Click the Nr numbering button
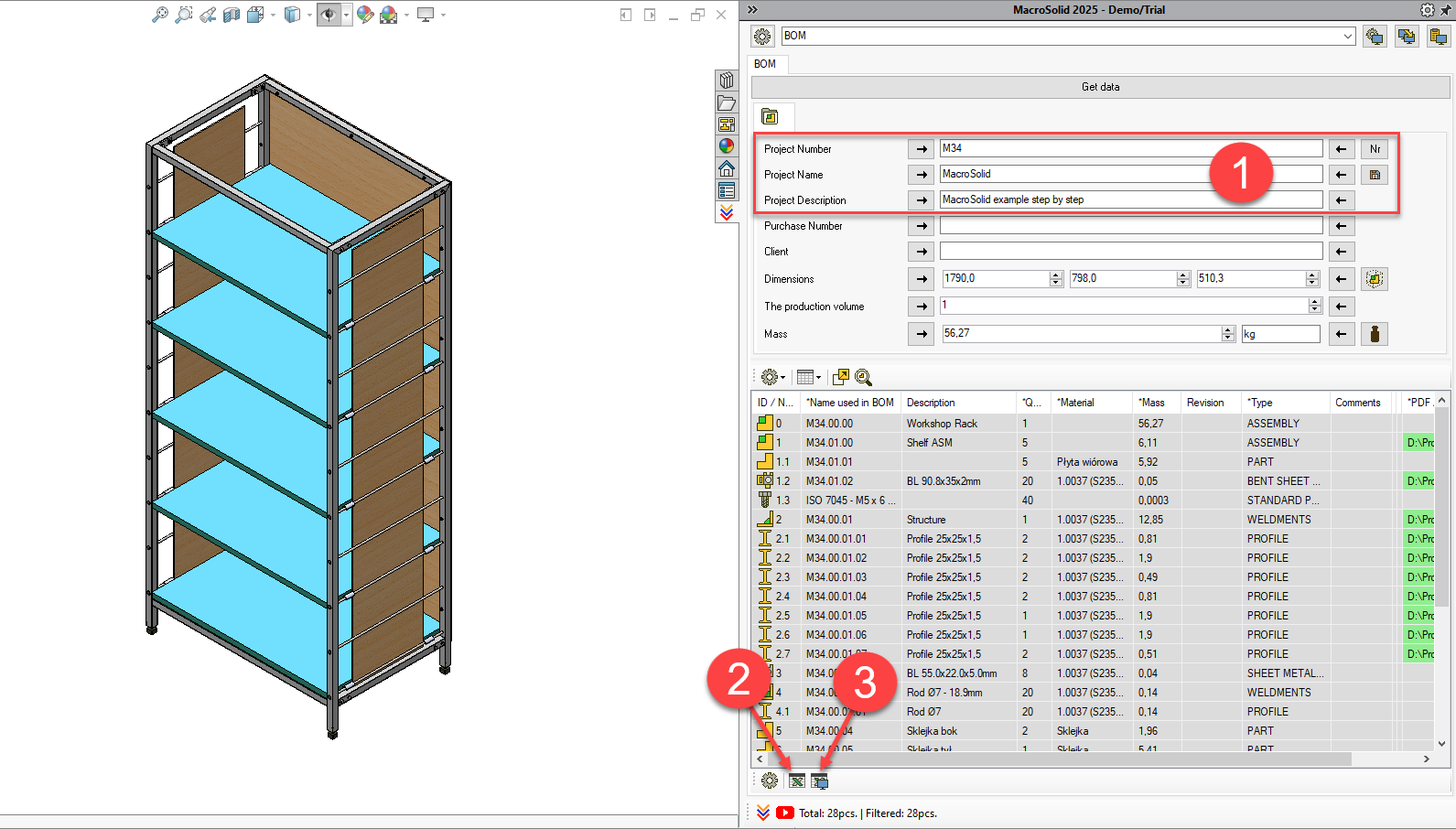This screenshot has width=1456, height=829. [1375, 149]
